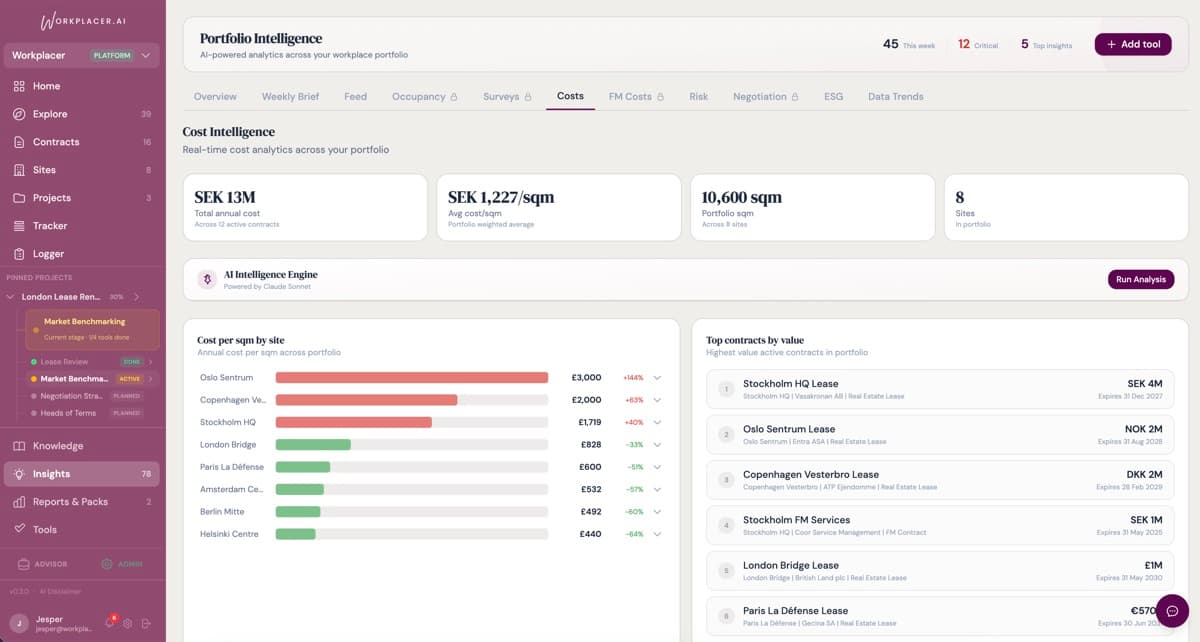Image resolution: width=1200 pixels, height=642 pixels.
Task: Click the Oslo Sentrum red cost bar
Action: point(412,378)
